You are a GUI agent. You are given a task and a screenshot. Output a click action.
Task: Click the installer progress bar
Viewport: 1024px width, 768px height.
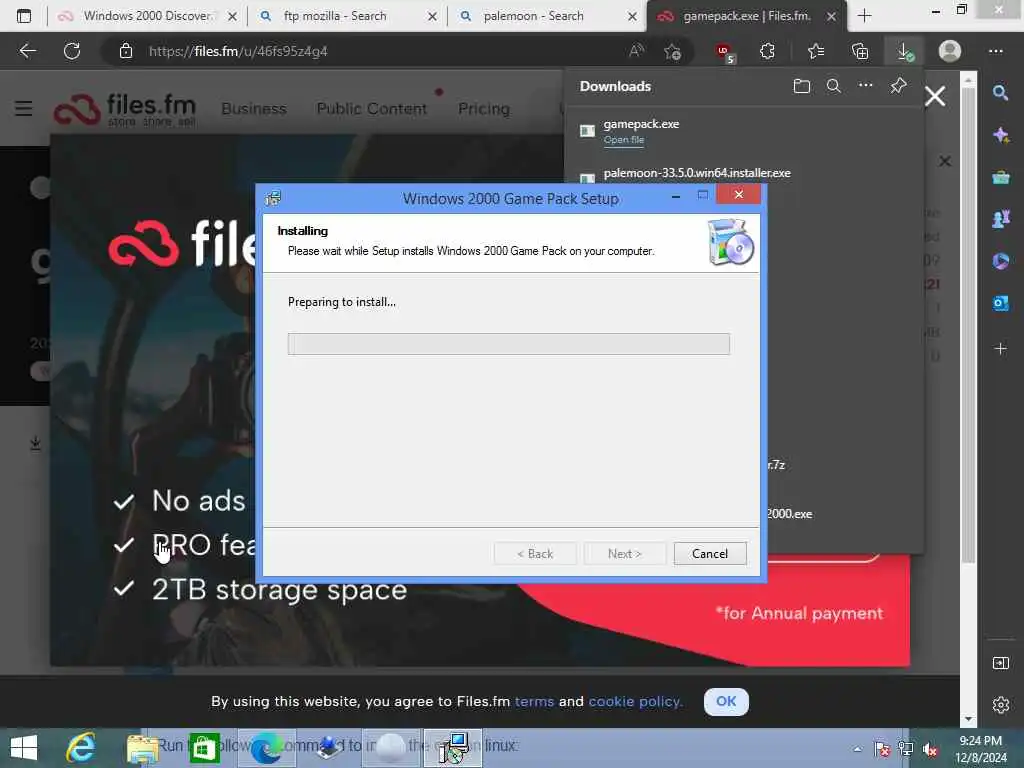click(509, 344)
